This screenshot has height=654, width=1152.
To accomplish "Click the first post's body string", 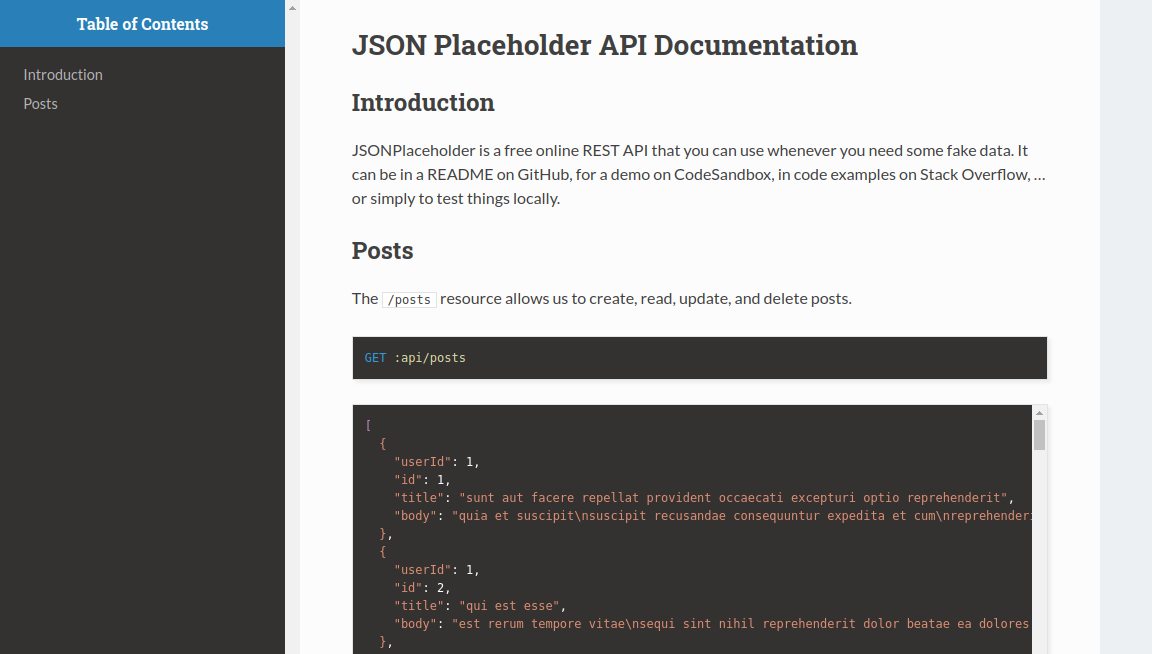I will 740,516.
